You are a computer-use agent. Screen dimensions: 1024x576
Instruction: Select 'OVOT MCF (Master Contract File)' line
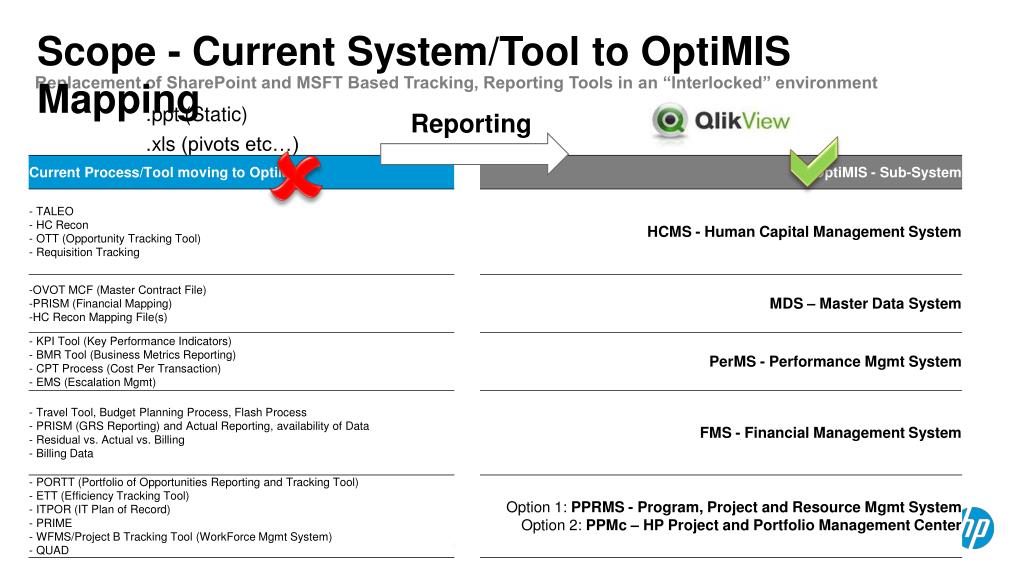(118, 290)
